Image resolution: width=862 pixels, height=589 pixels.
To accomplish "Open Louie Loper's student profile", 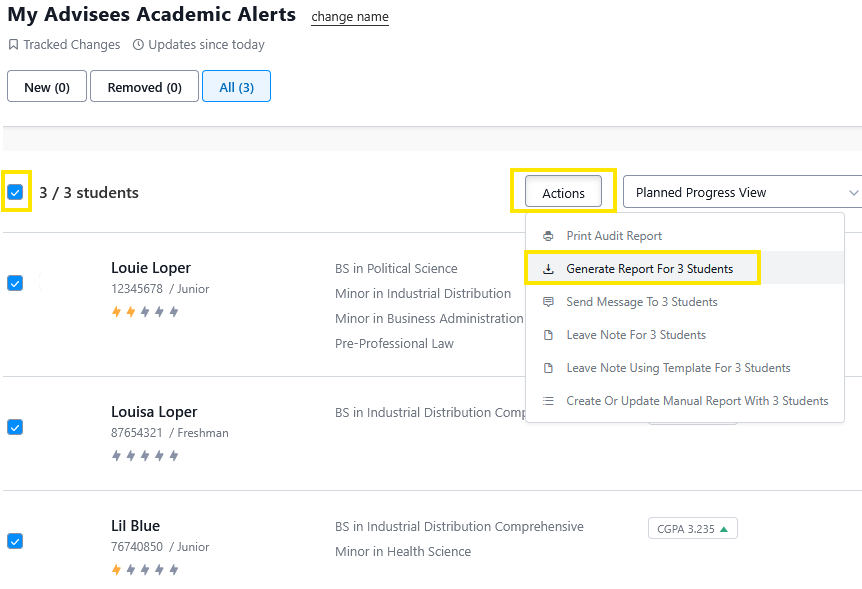I will click(x=151, y=268).
